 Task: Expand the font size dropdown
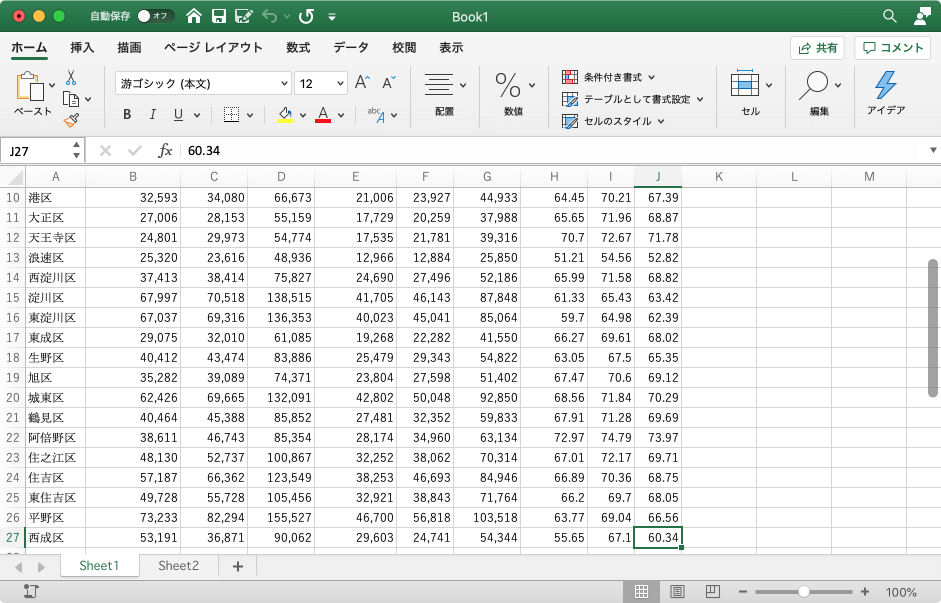[340, 84]
